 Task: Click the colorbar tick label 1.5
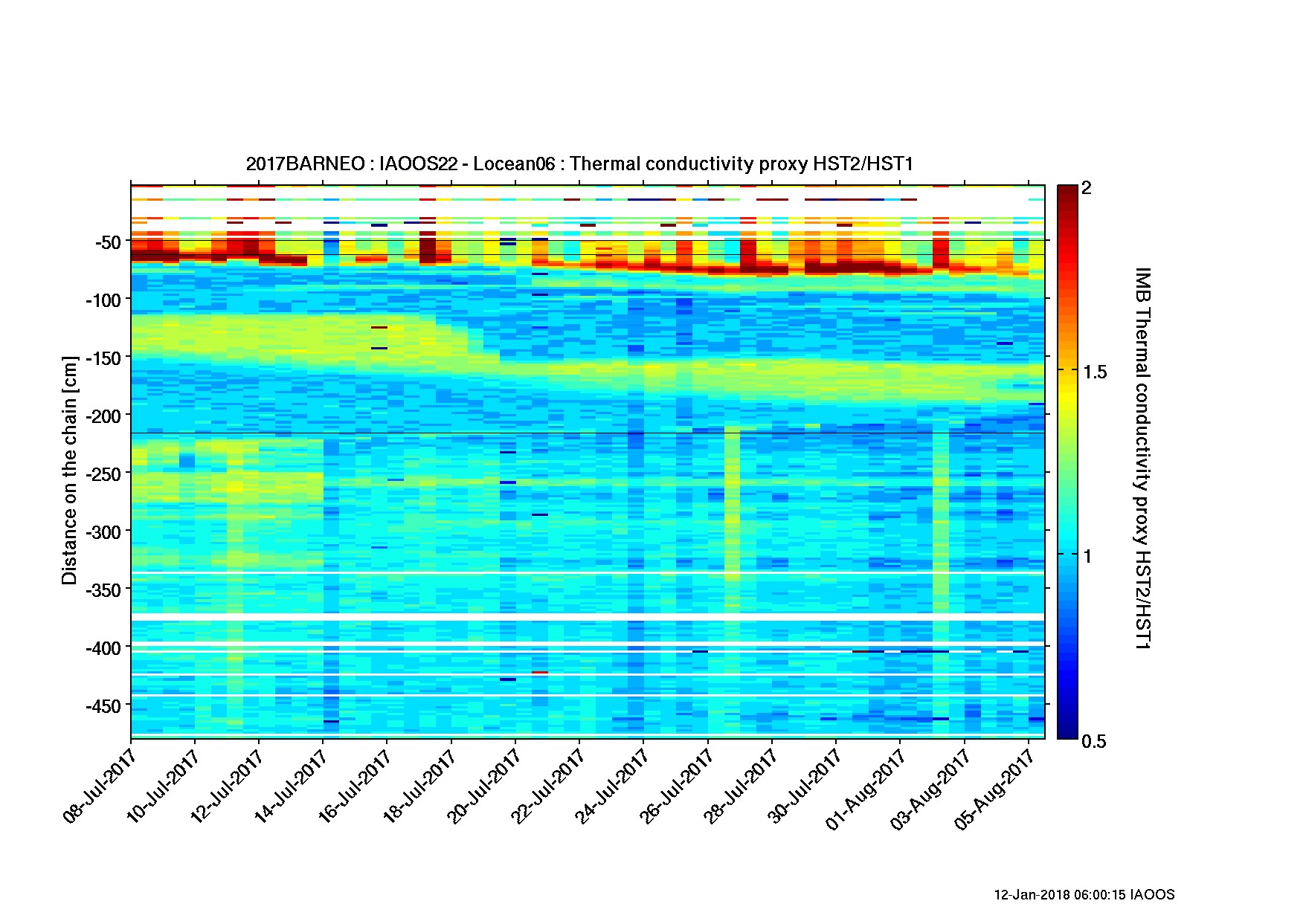[x=1094, y=372]
